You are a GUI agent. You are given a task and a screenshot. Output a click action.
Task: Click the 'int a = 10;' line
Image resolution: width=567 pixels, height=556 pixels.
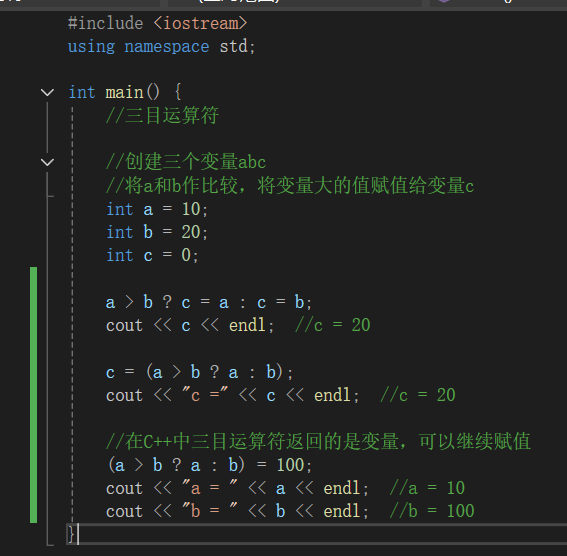coord(157,209)
